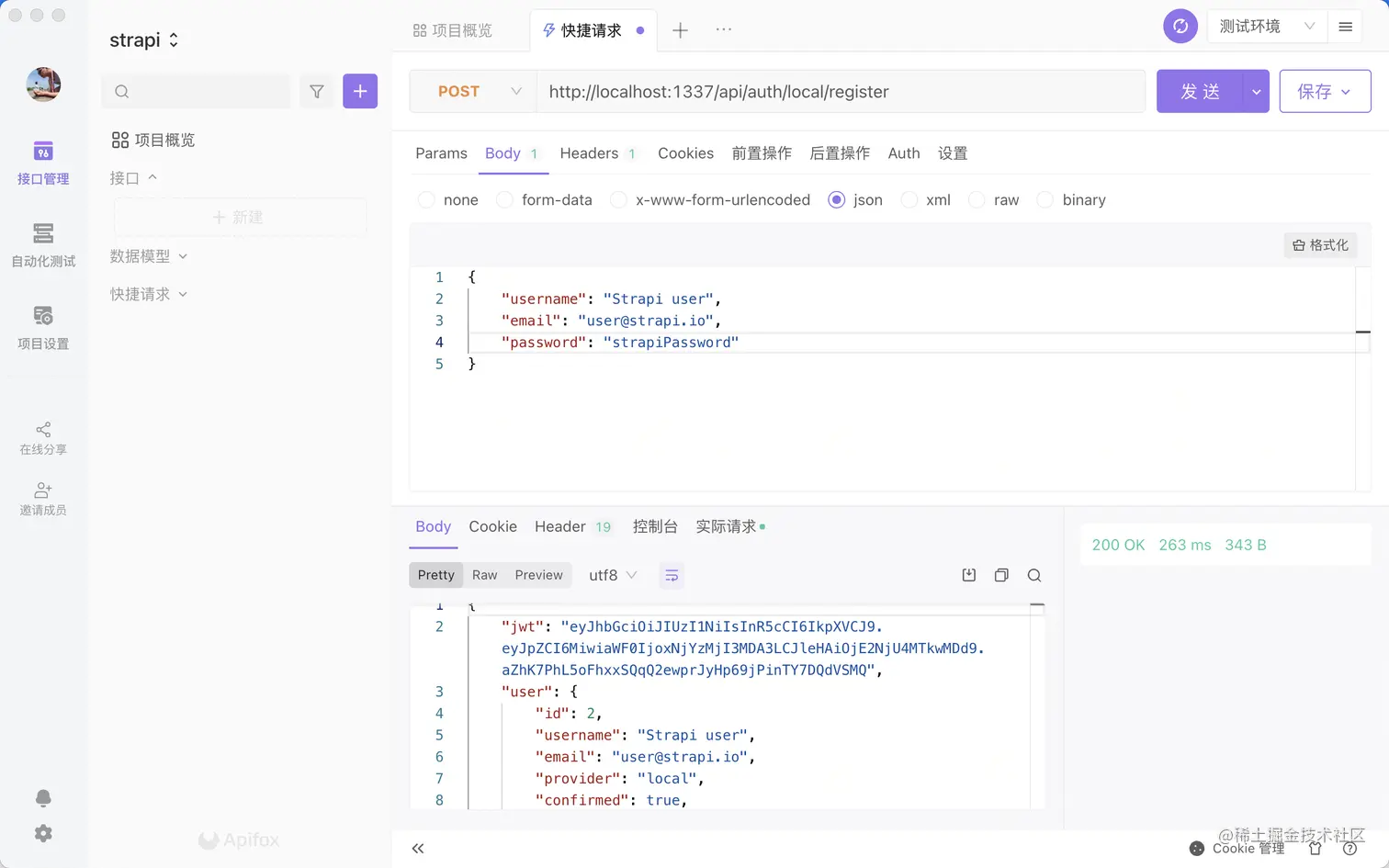This screenshot has width=1389, height=868.
Task: Toggle word wrap in response viewer
Action: (672, 575)
